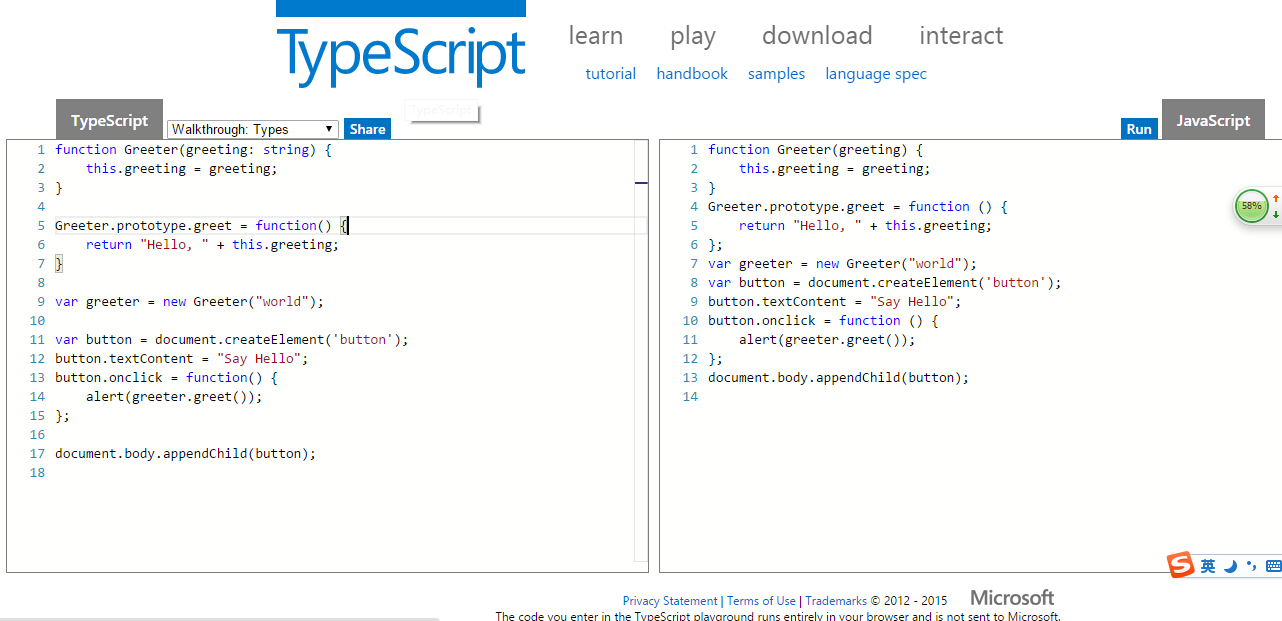This screenshot has height=621, width=1282.
Task: Click line number 14 in JavaScript gutter
Action: (690, 397)
